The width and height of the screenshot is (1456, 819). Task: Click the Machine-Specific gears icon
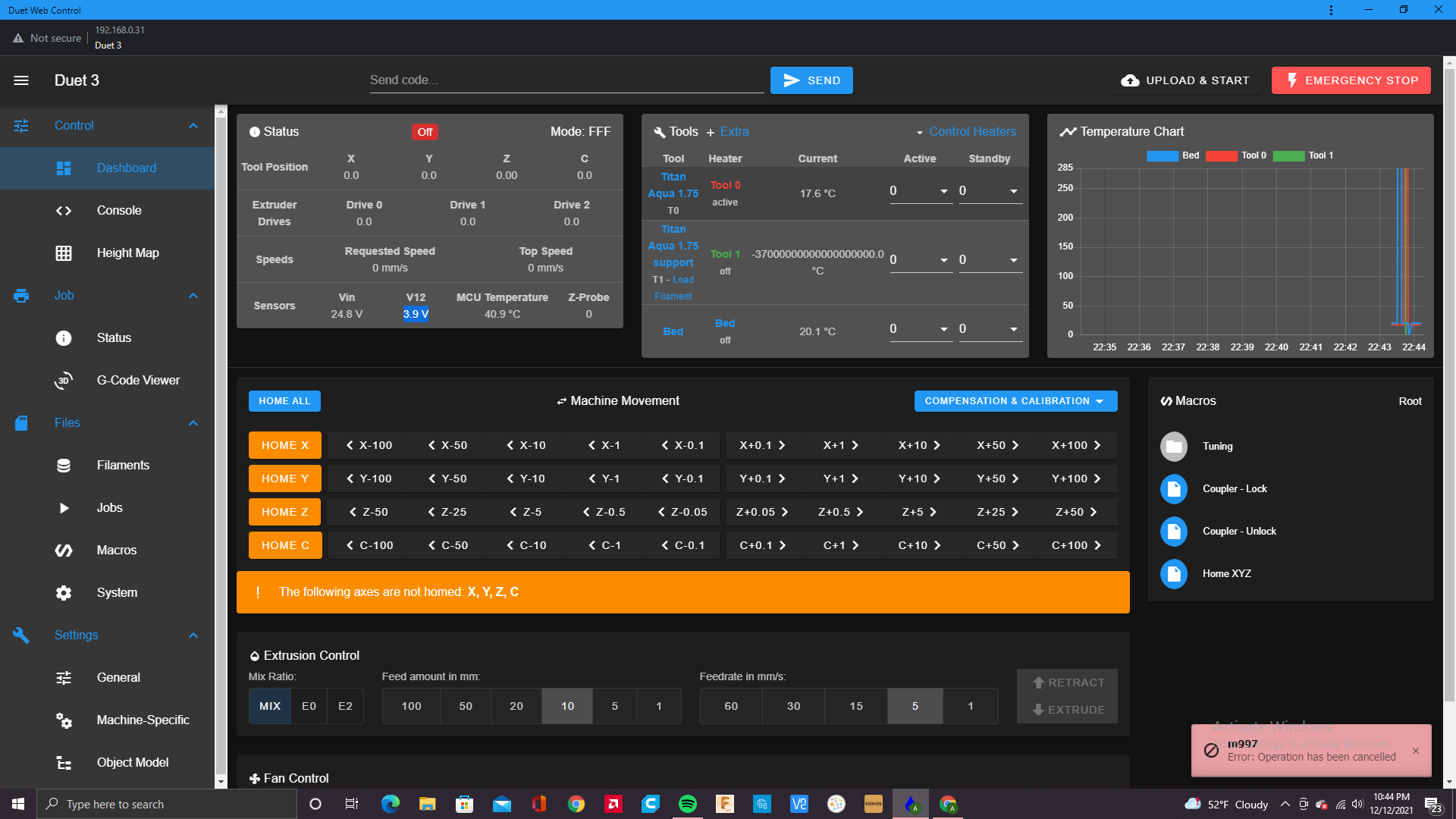64,720
